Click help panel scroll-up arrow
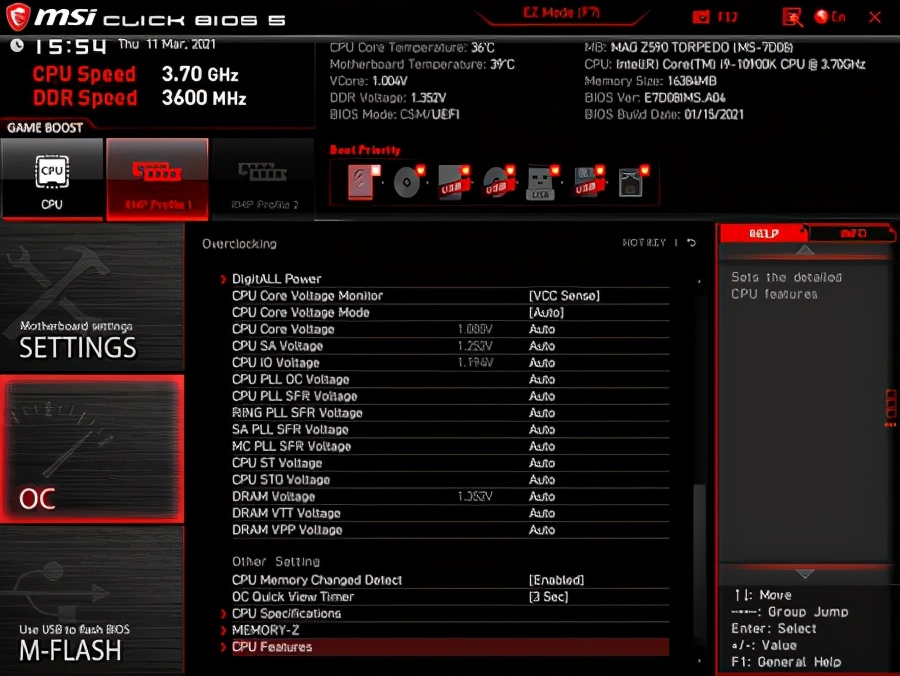This screenshot has width=900, height=676. tap(805, 250)
